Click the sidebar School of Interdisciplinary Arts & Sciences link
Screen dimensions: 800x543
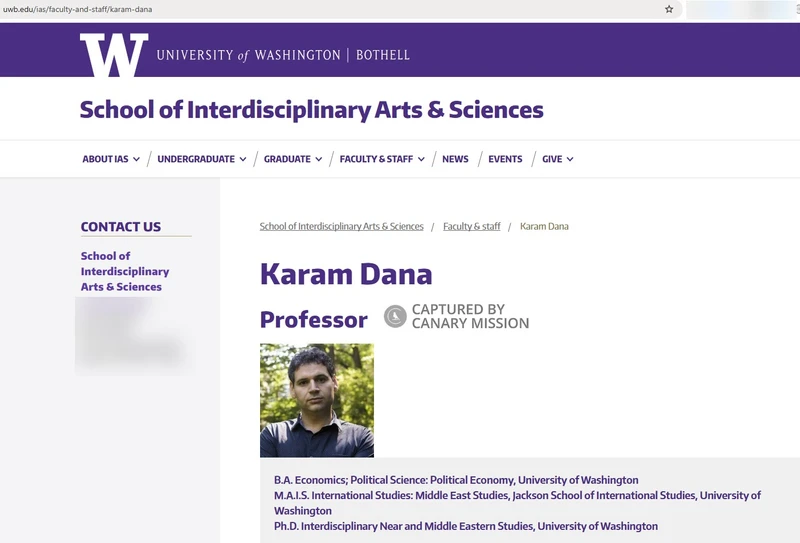tap(125, 271)
